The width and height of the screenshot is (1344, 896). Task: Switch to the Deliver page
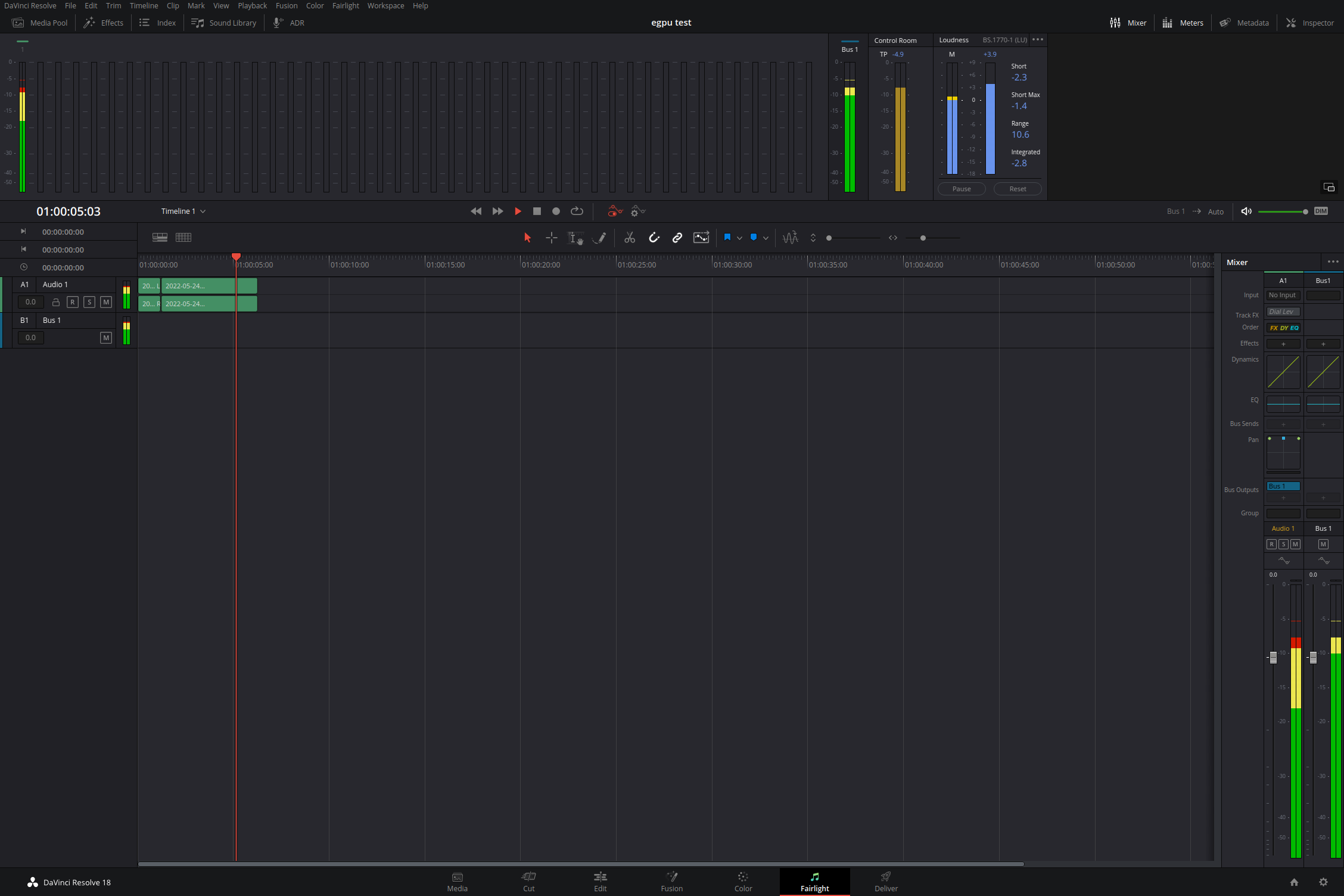pyautogui.click(x=886, y=882)
